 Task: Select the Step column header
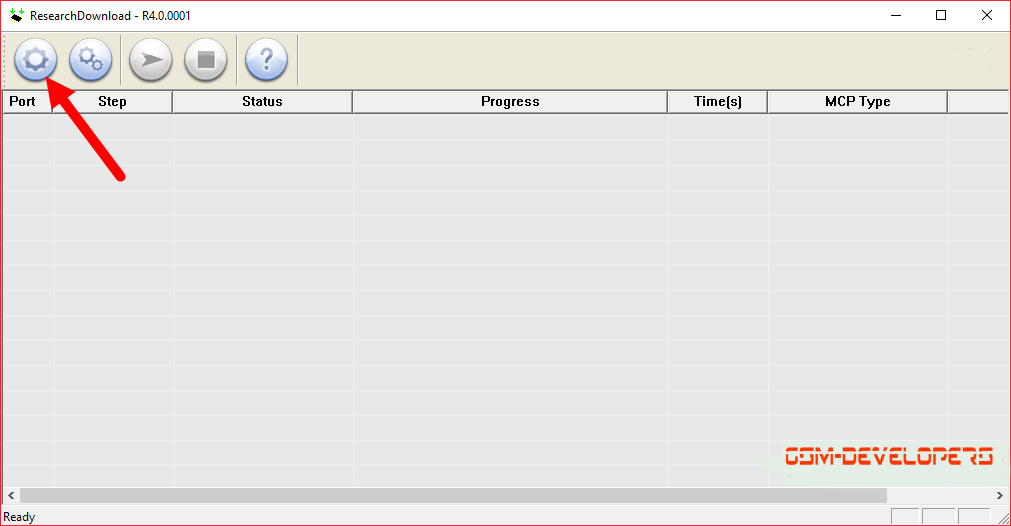[x=112, y=102]
